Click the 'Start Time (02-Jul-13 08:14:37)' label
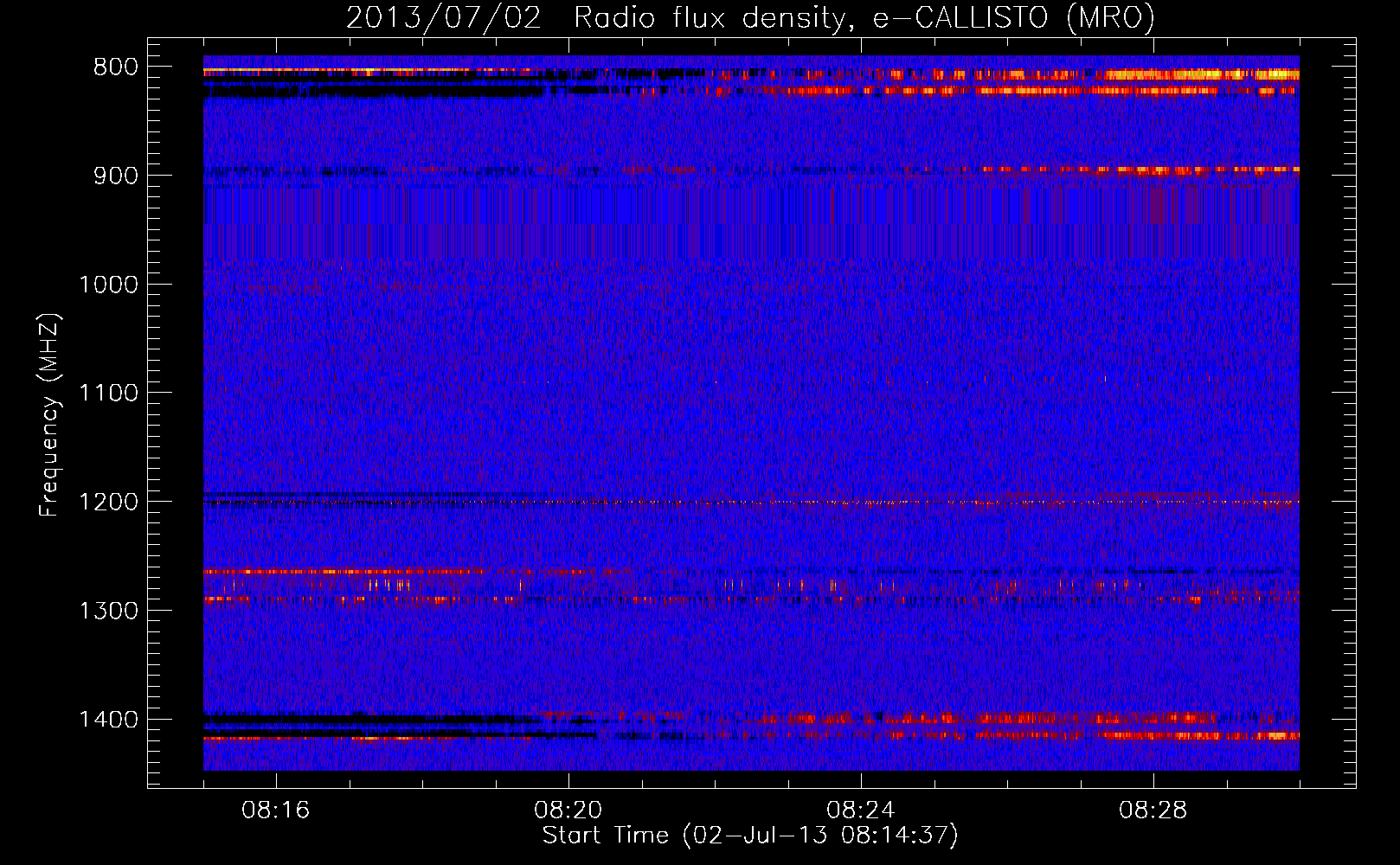Viewport: 1400px width, 865px height. 750,836
